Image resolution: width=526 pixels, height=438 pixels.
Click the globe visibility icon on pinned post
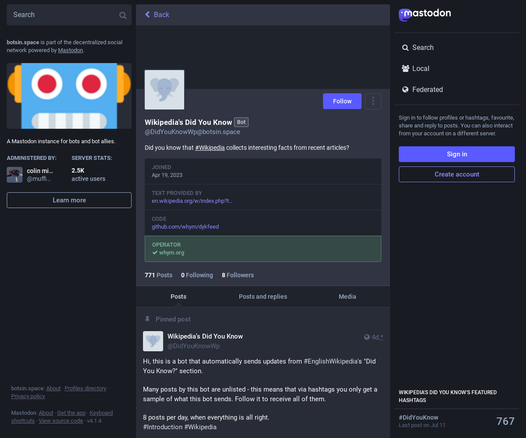point(367,337)
